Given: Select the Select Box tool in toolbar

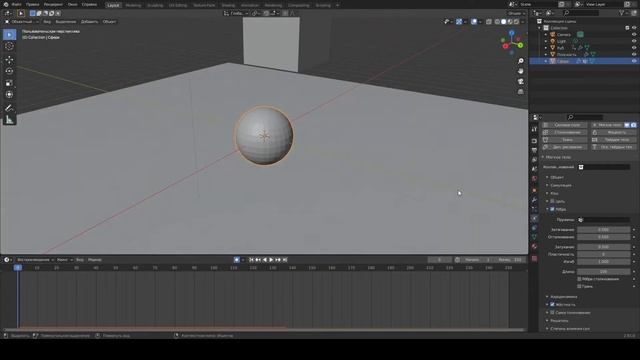Looking at the screenshot, I should coord(9,35).
